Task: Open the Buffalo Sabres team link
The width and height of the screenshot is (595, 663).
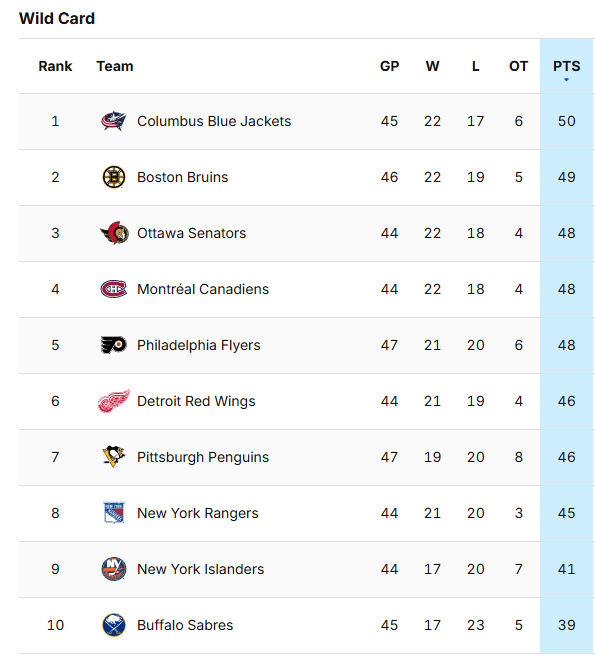Action: point(185,625)
